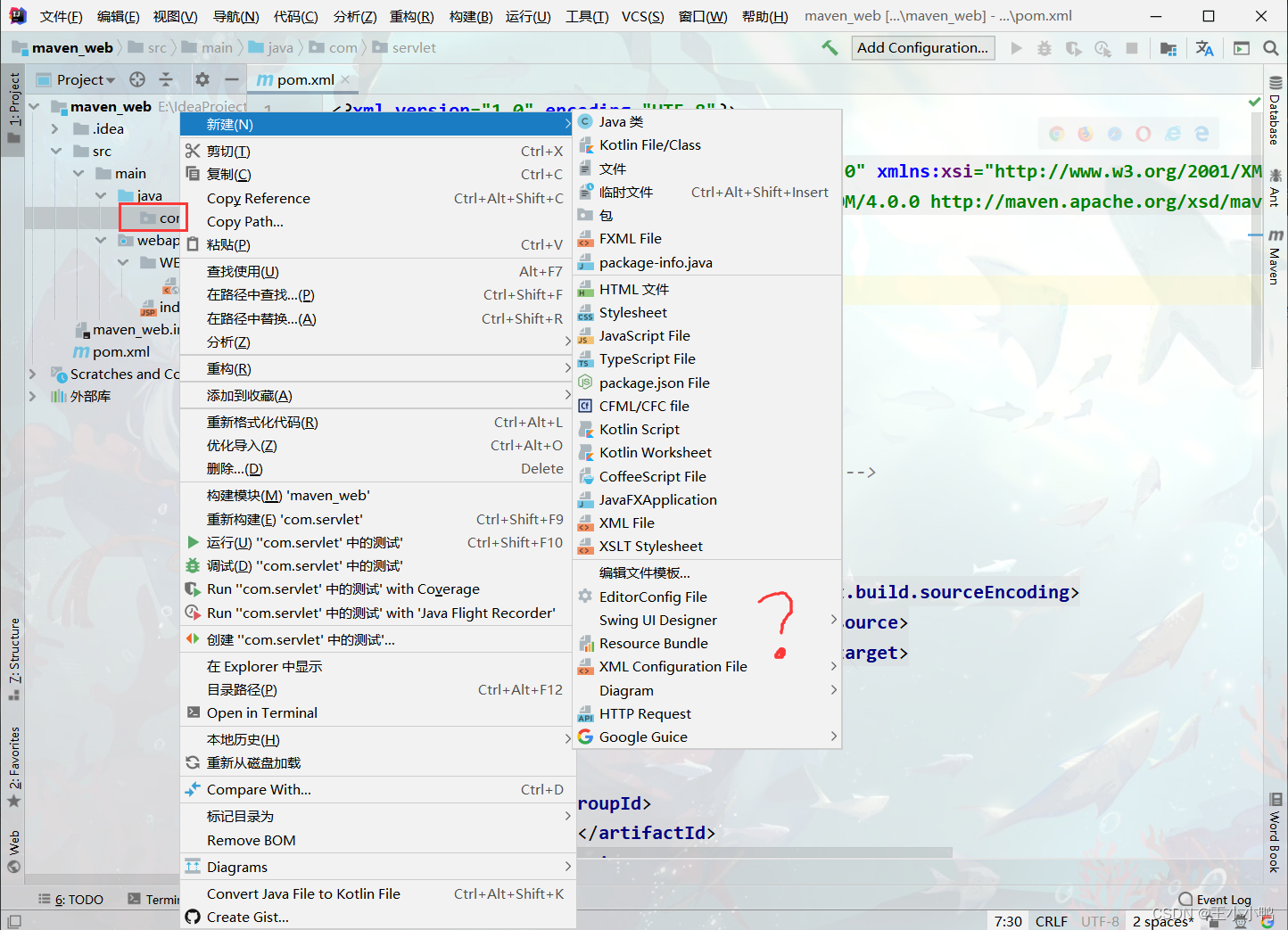1288x930 pixels.
Task: Open the VCS(S) menu
Action: point(642,16)
